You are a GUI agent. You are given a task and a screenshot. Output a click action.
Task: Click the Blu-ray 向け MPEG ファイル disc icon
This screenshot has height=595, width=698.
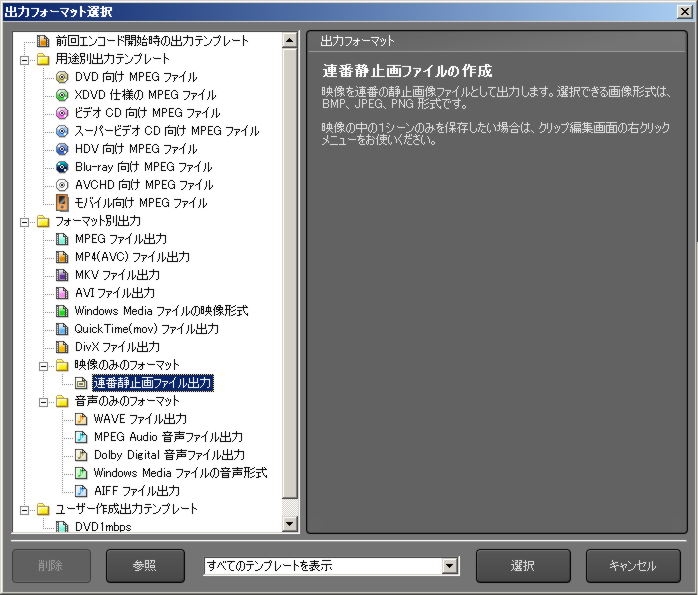pos(62,167)
